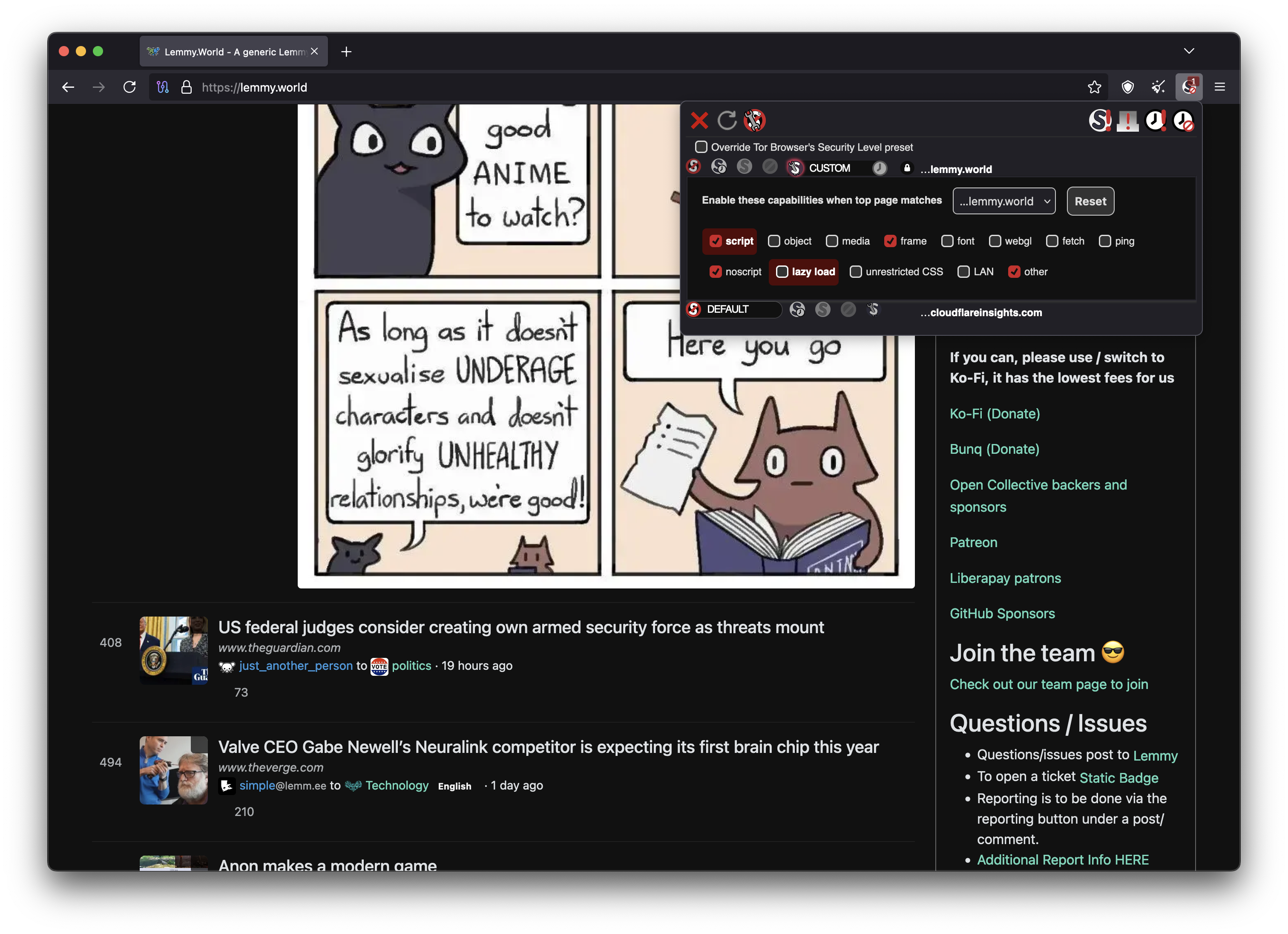Open the list all tabs chevron
This screenshot has width=1288, height=934.
(1189, 51)
